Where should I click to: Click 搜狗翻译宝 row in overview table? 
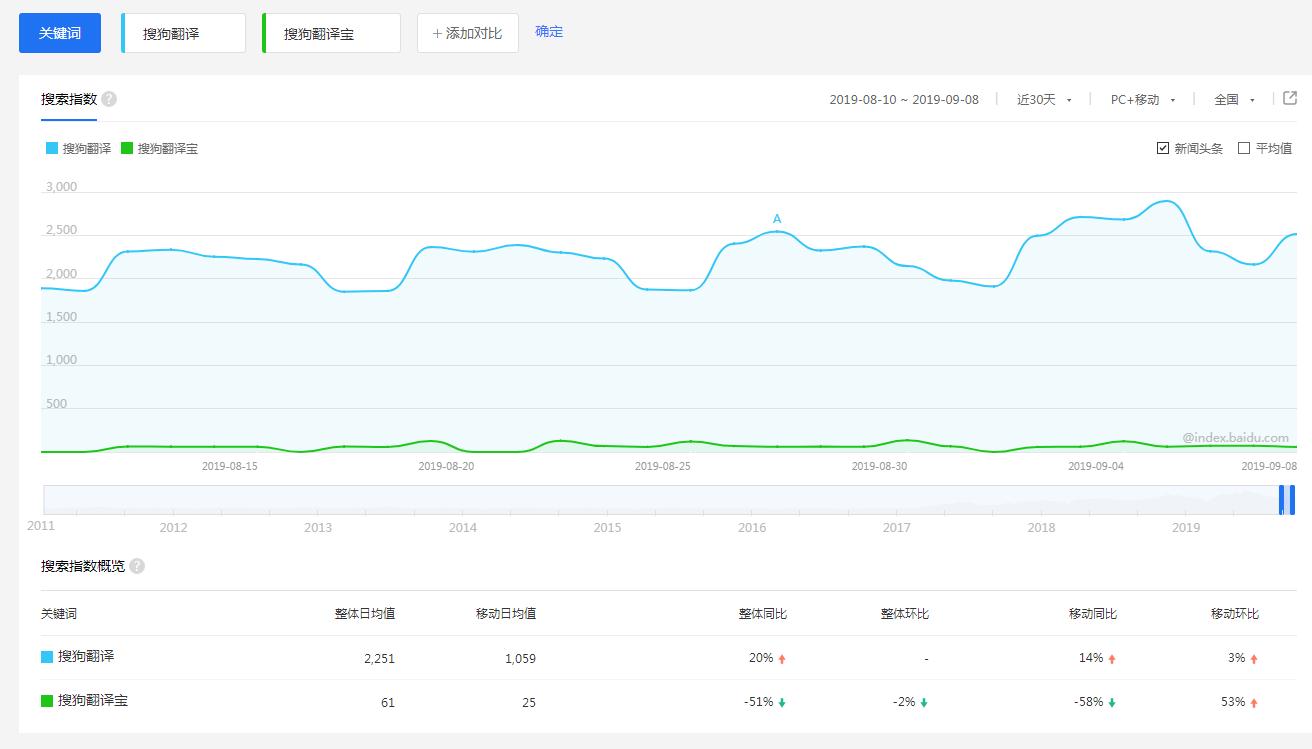tap(668, 701)
